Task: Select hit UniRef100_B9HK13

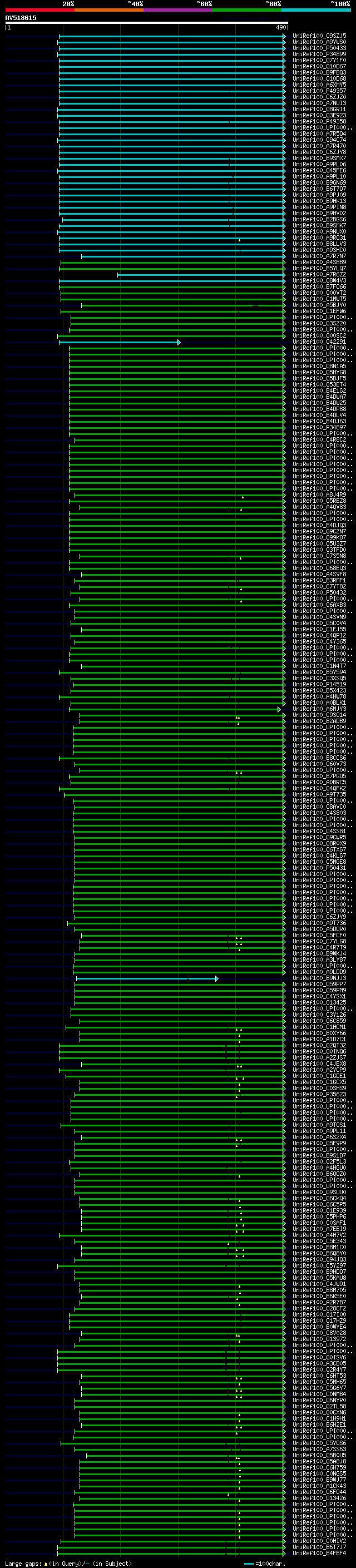Action: click(x=319, y=201)
